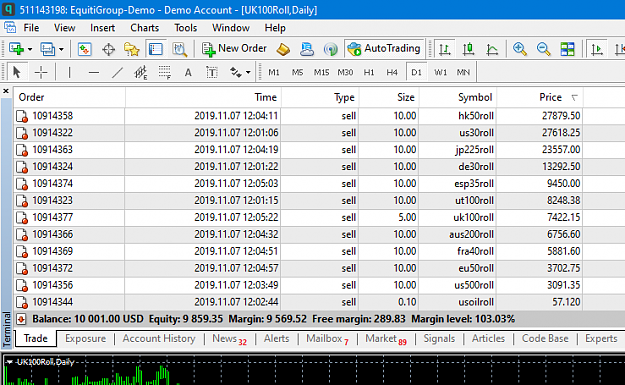Screen dimensions: 625x385
Task: Draw a vertical line tool
Action: pos(69,72)
